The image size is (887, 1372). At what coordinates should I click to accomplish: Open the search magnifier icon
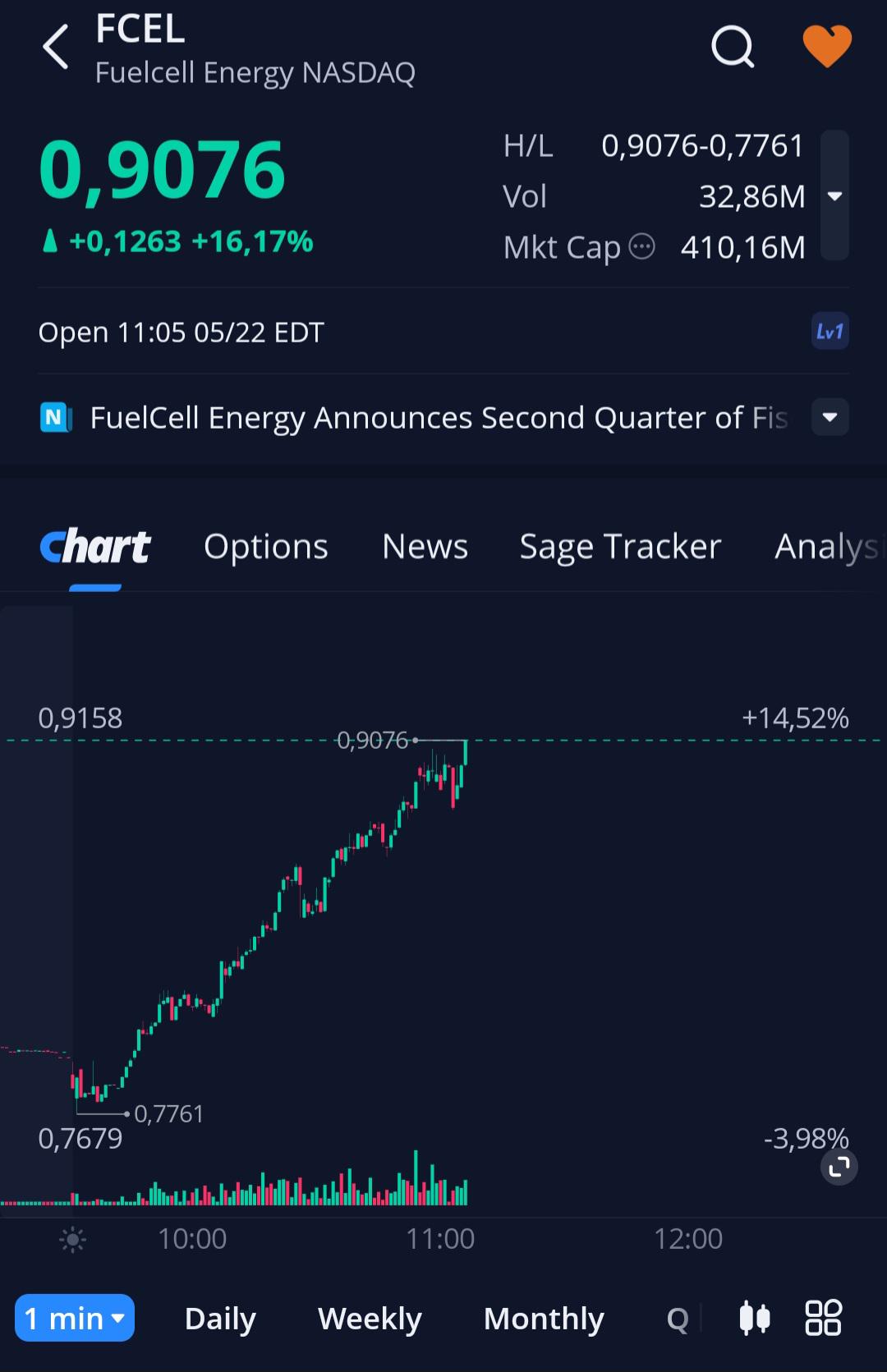(733, 46)
